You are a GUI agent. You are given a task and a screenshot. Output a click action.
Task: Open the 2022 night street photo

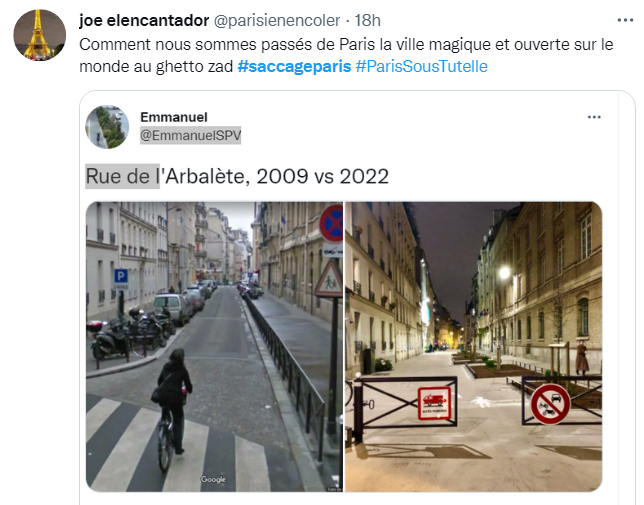tap(473, 347)
